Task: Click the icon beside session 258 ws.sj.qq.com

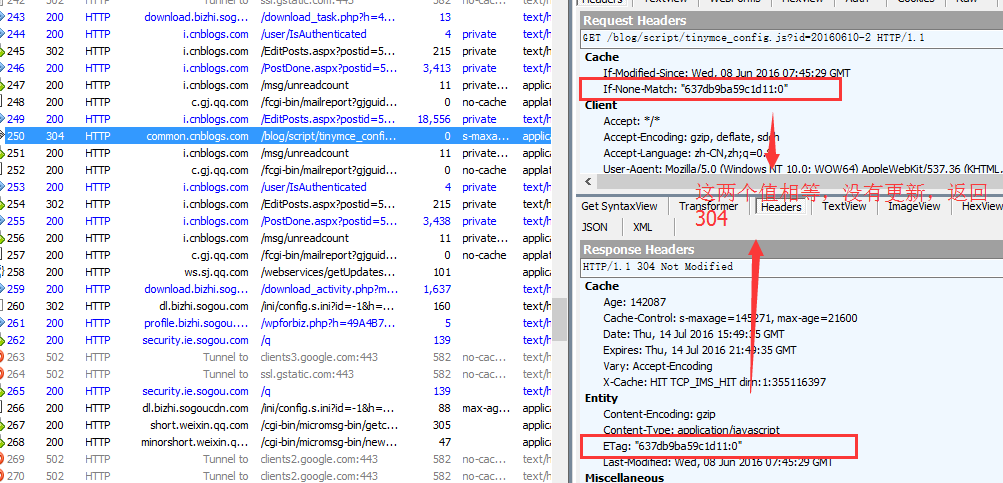Action: coord(3,272)
